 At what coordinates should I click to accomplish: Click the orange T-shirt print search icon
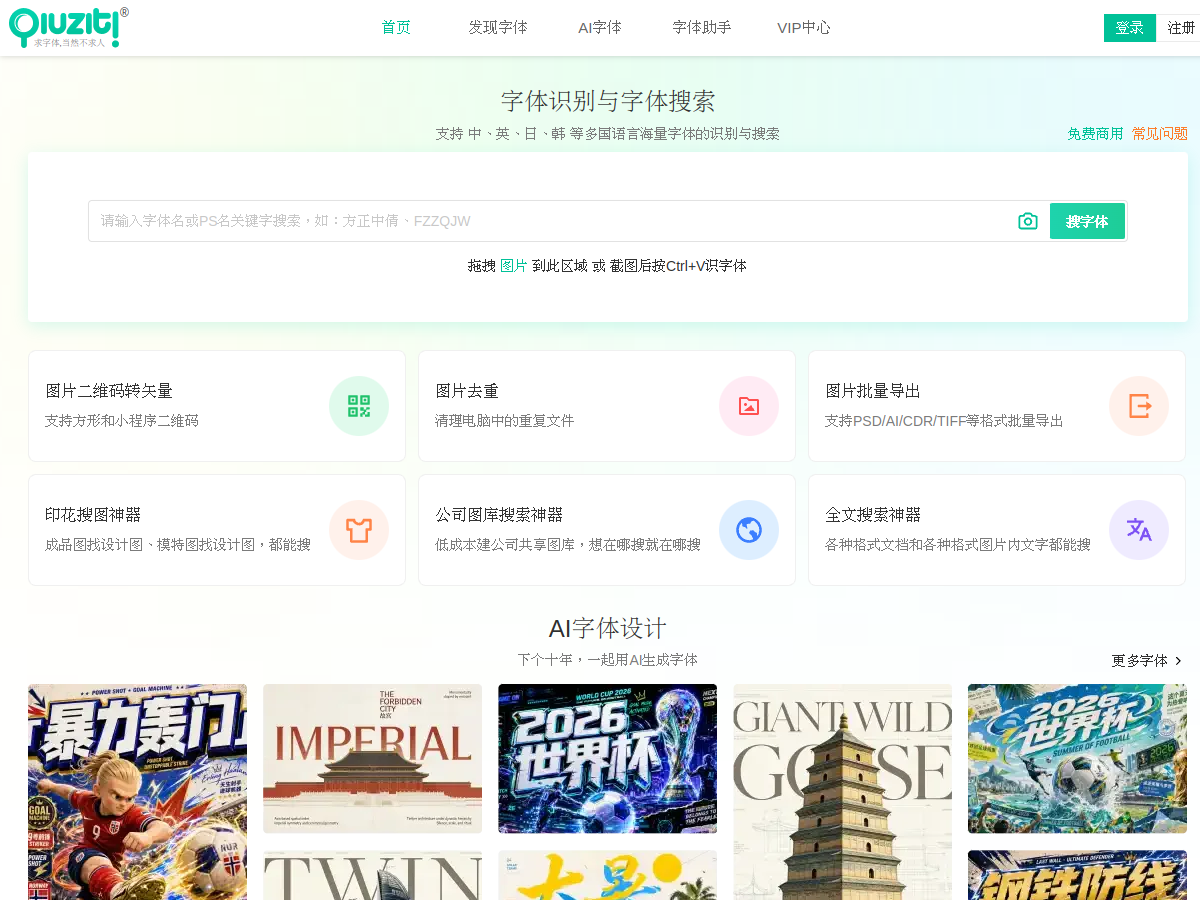359,530
